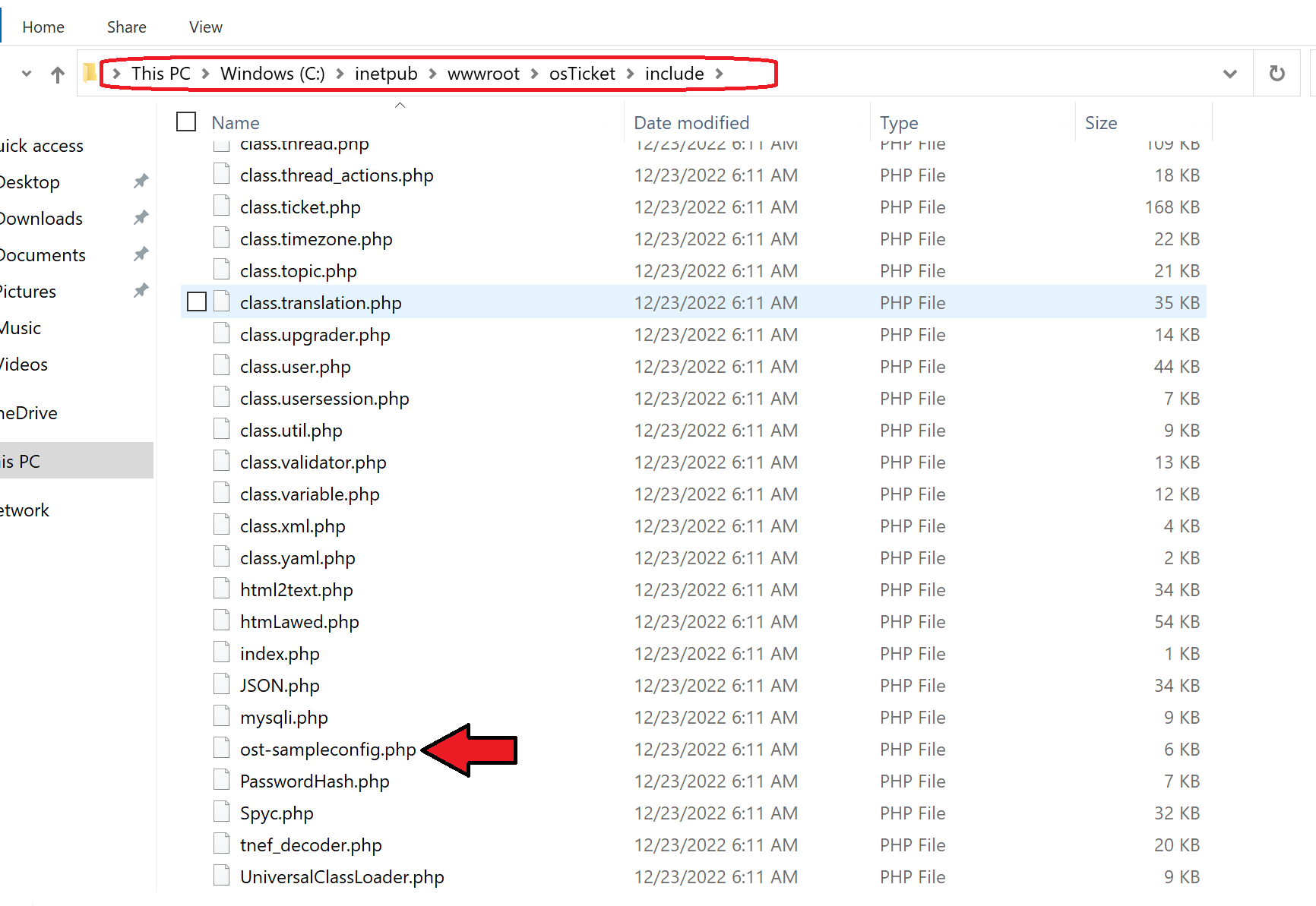Expand the chevron after 'Windows (C:)' breadcrumb
The width and height of the screenshot is (1316, 906).
[340, 74]
